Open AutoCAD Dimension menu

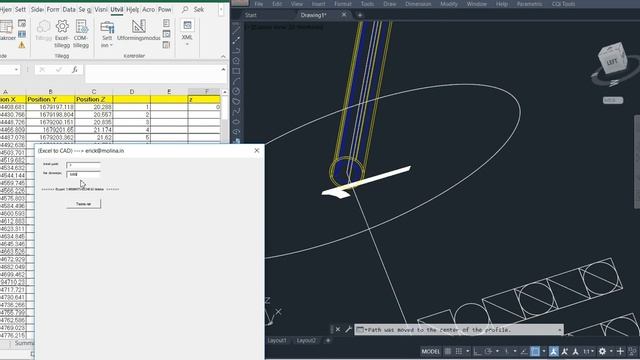pos(418,4)
